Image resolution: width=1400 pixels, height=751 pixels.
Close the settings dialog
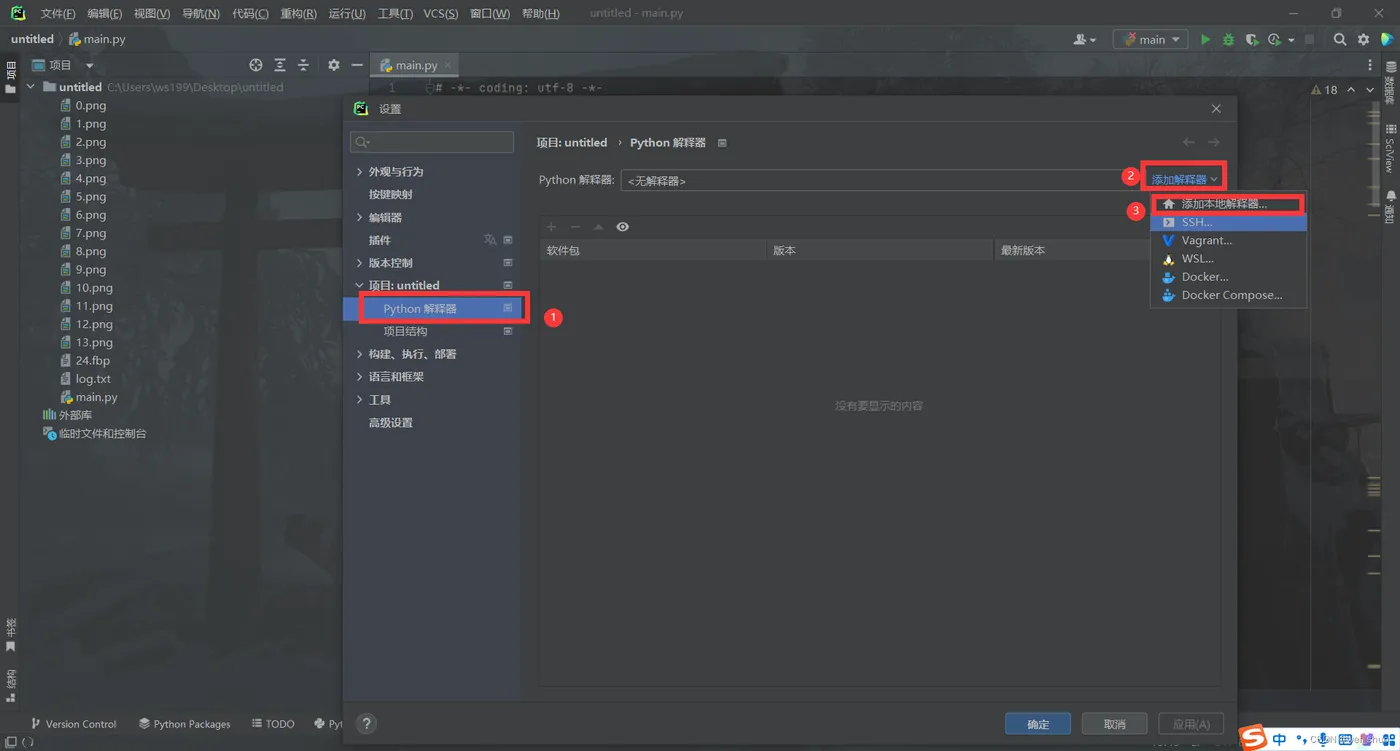tap(1216, 109)
